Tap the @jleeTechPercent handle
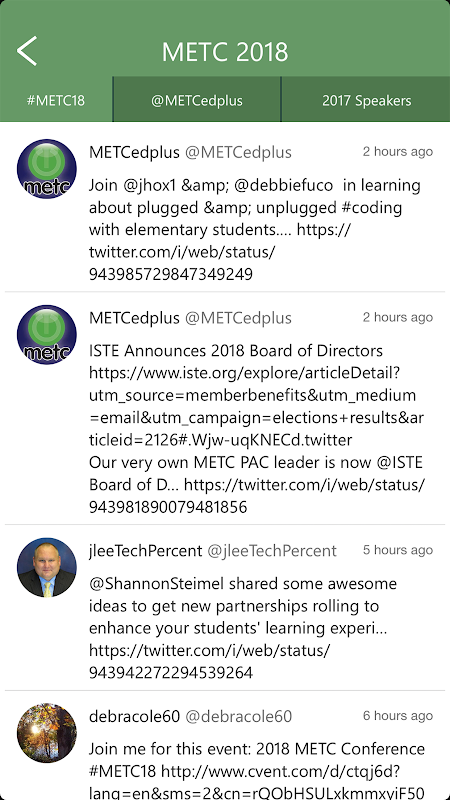 (271, 551)
